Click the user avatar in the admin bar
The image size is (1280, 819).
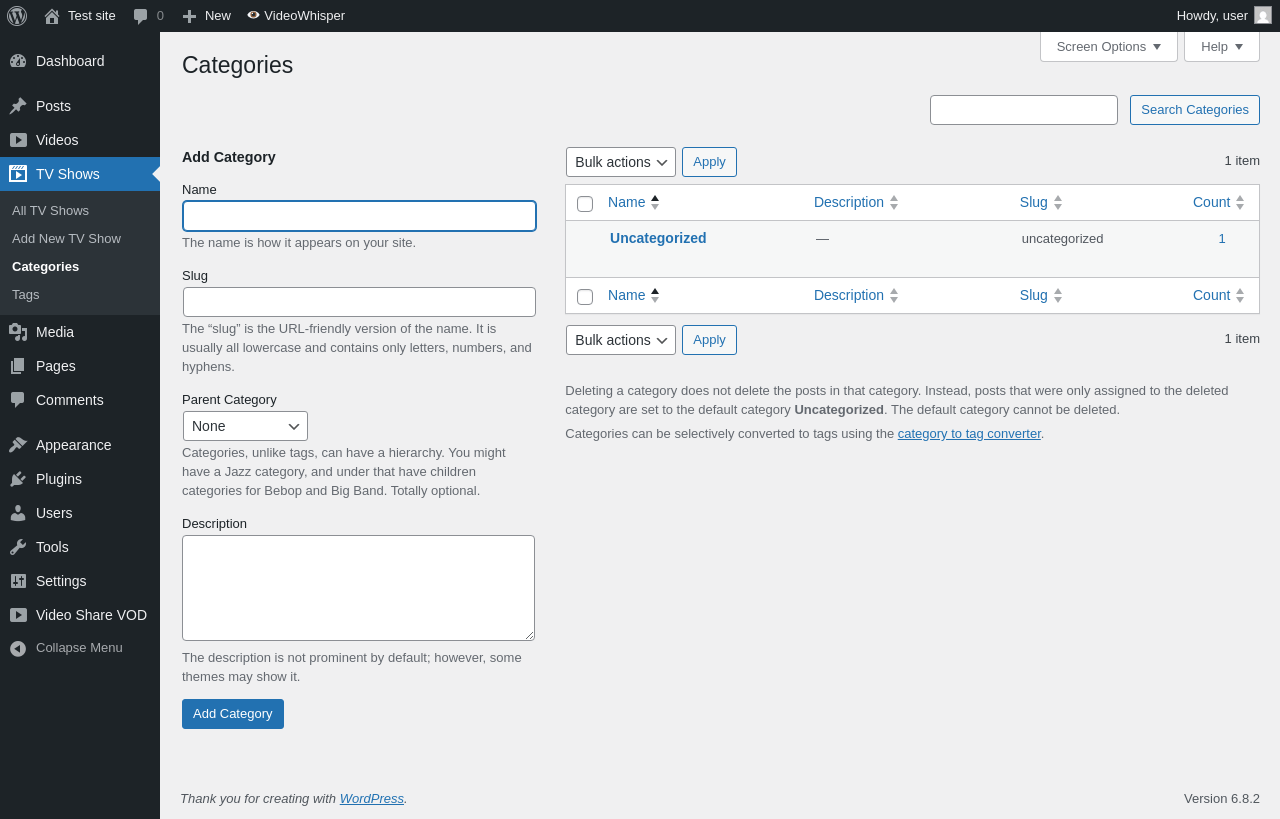[1263, 15]
